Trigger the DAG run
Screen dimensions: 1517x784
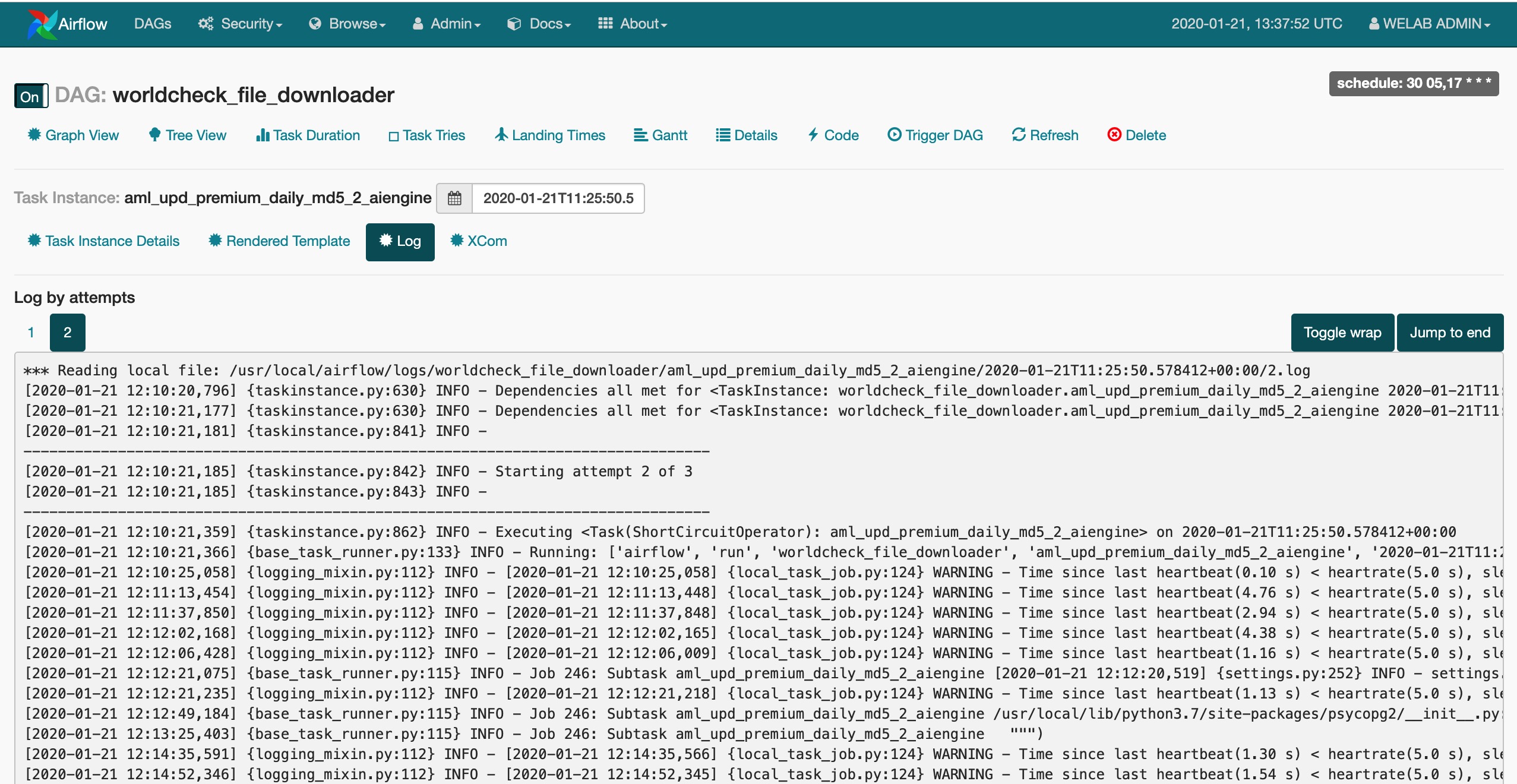pos(935,135)
